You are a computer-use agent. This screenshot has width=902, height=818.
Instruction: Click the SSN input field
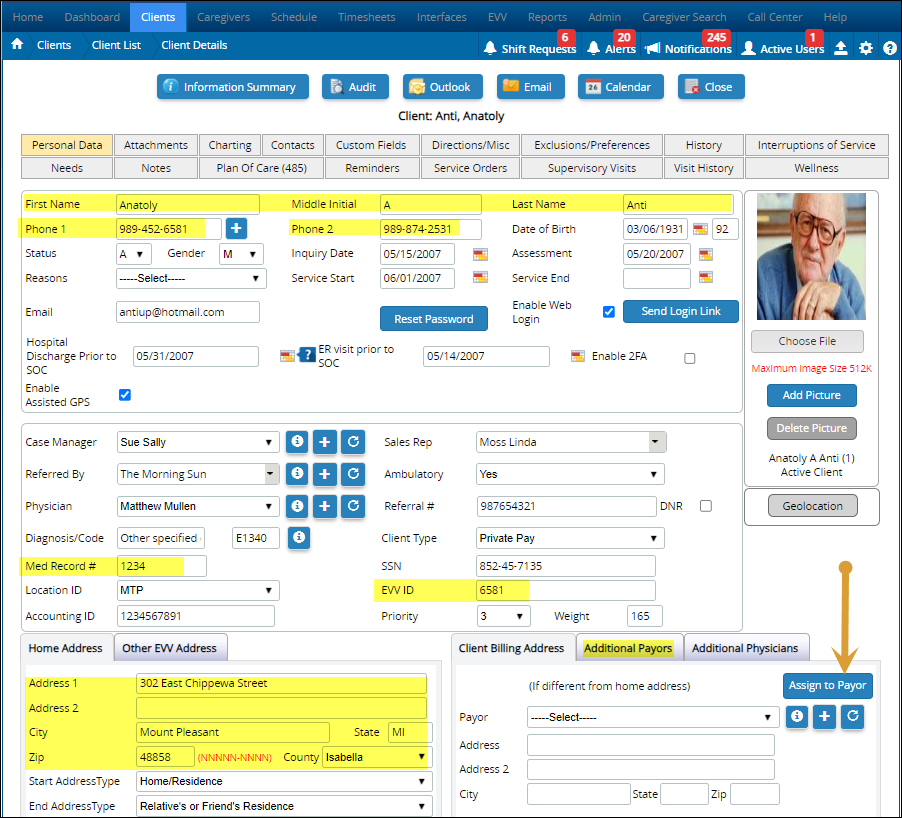565,566
